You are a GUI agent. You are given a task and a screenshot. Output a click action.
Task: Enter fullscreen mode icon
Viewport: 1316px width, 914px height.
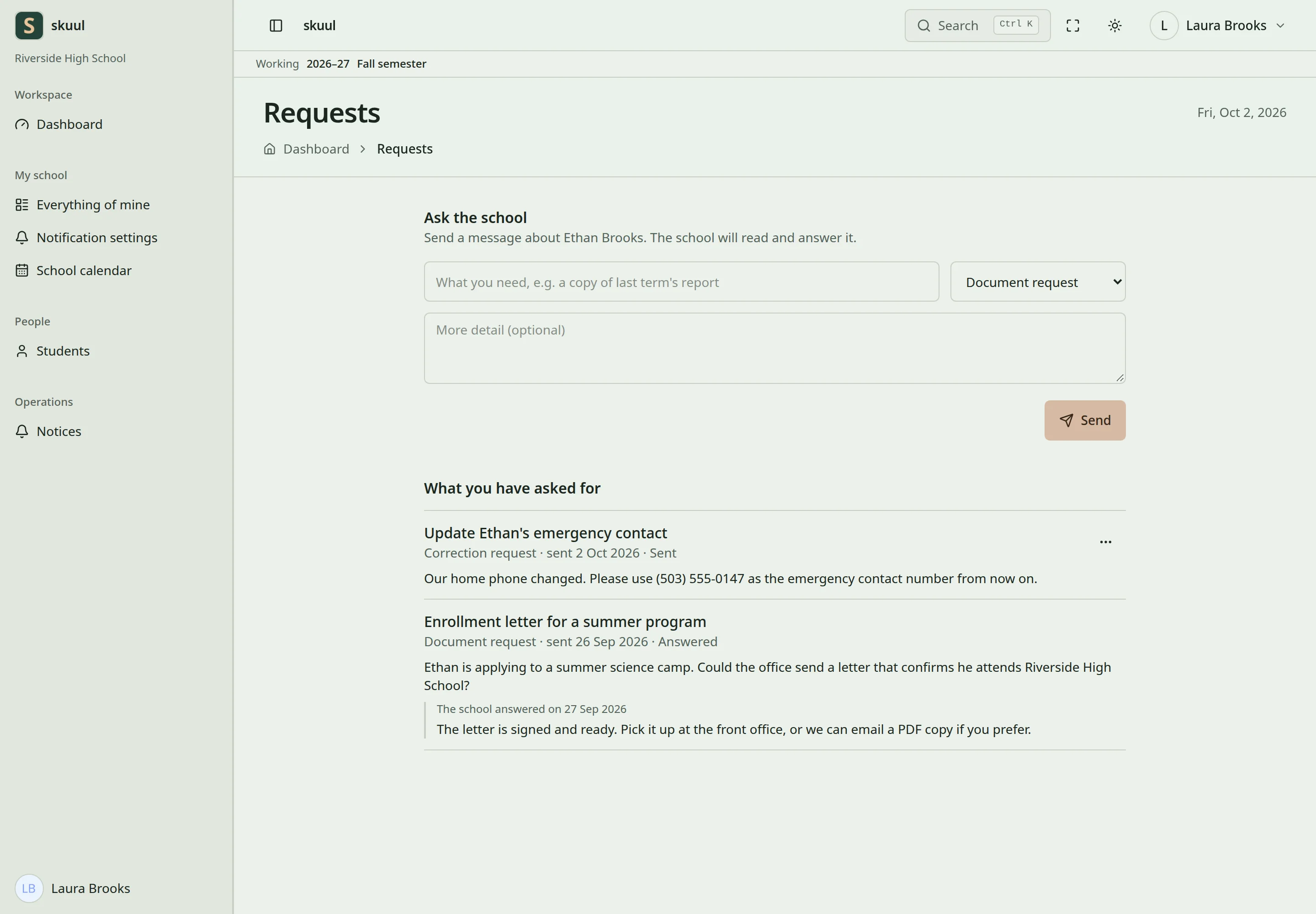click(x=1072, y=26)
